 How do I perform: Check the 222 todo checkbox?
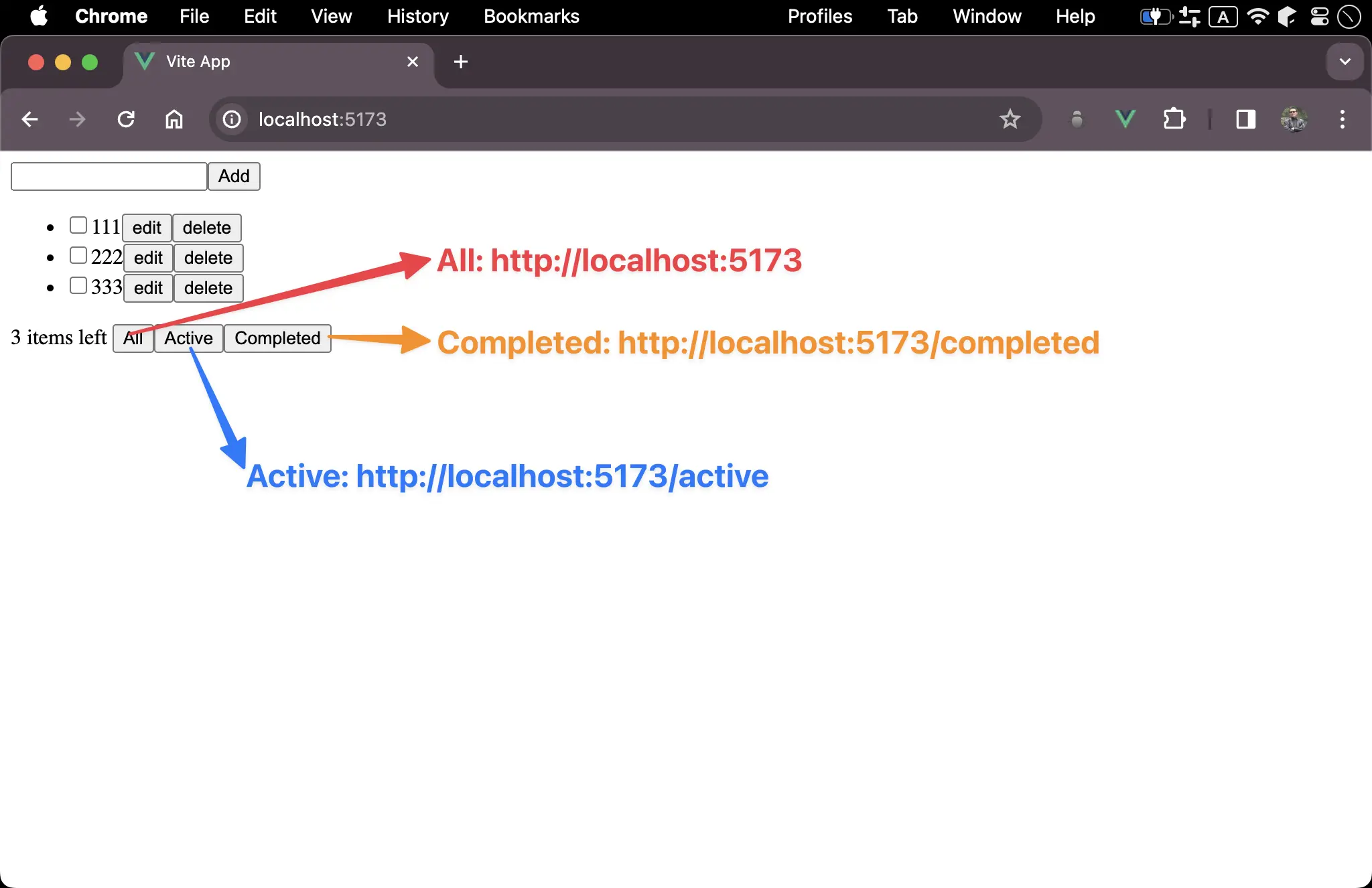(x=78, y=255)
